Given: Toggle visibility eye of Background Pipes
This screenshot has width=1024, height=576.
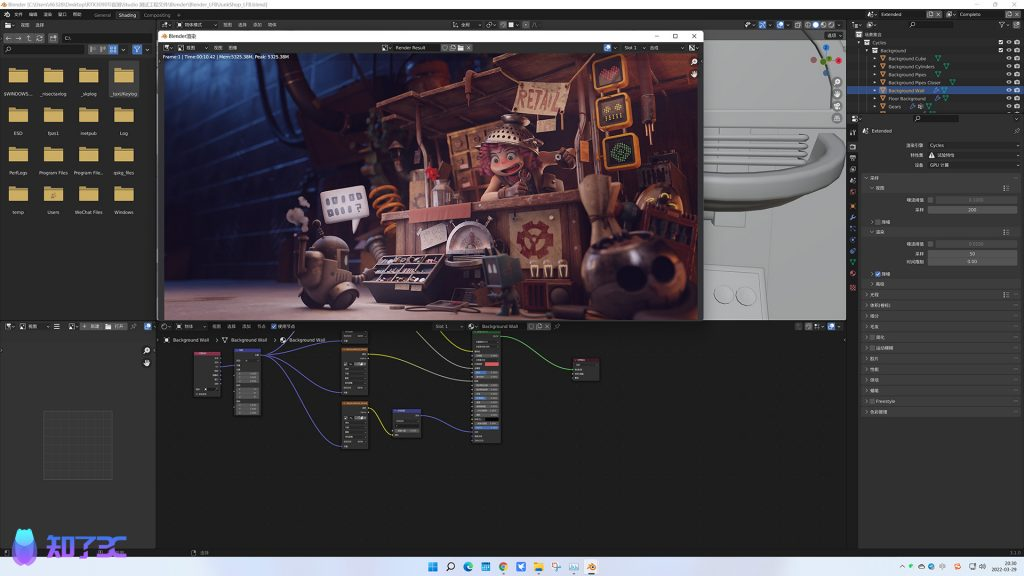Looking at the screenshot, I should (x=1008, y=74).
